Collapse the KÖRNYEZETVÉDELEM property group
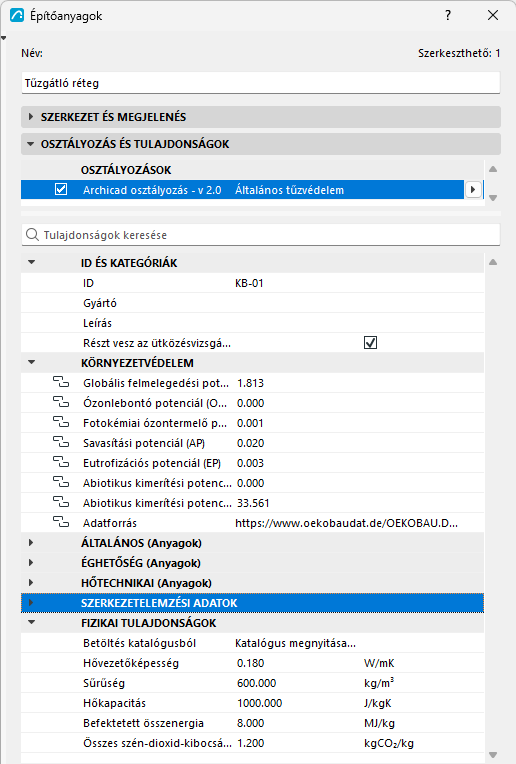The image size is (516, 764). pyautogui.click(x=32, y=363)
